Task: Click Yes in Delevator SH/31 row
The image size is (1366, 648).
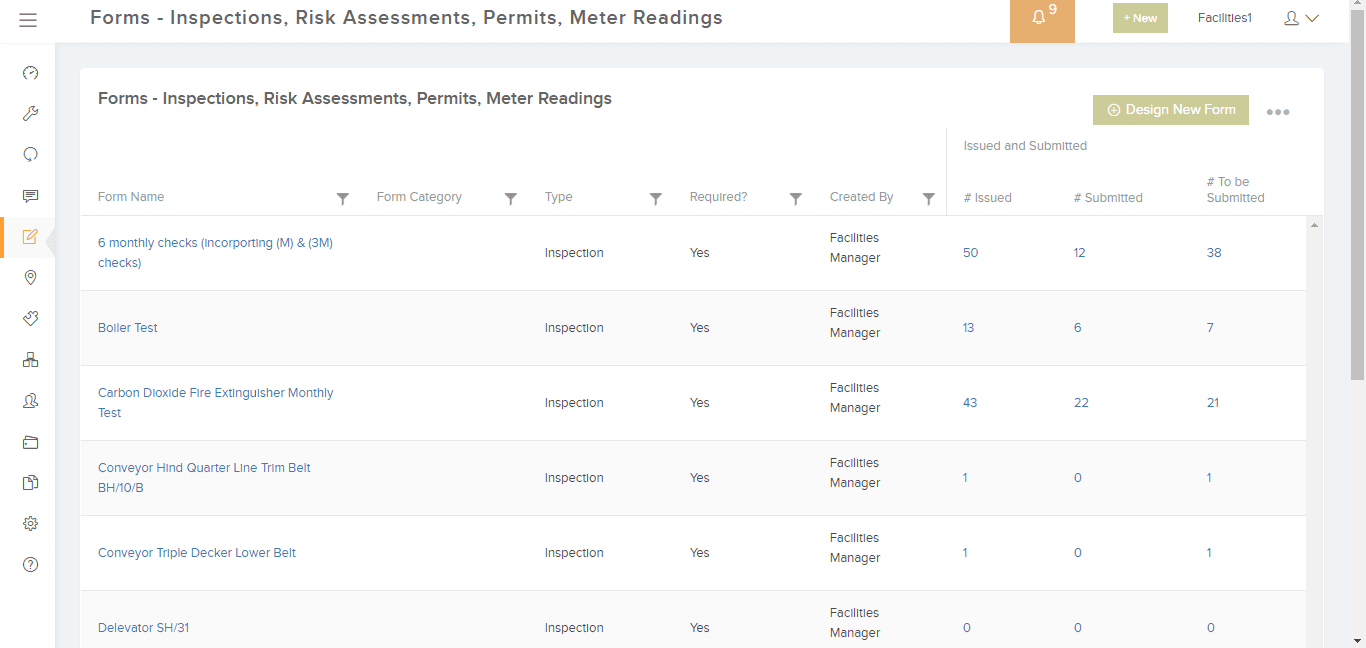Action: pyautogui.click(x=700, y=628)
